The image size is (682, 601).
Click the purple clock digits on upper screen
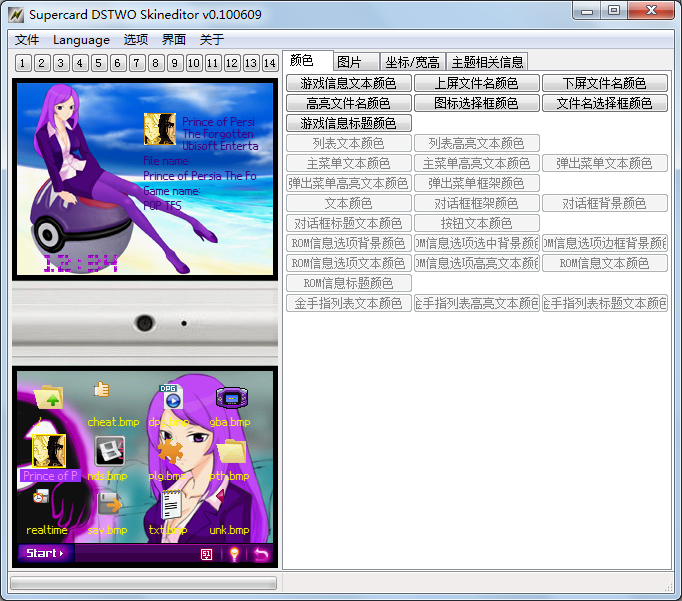coord(81,264)
